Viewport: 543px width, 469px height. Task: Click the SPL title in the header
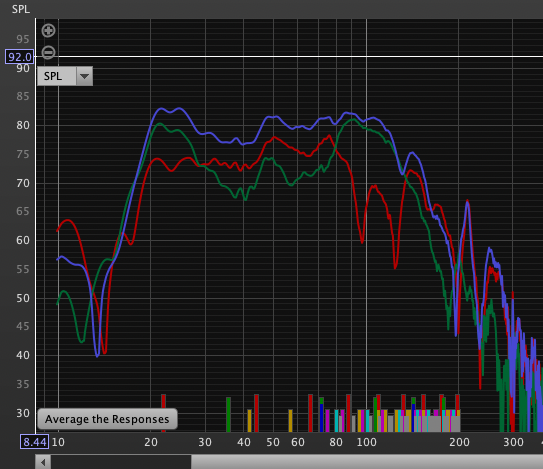pyautogui.click(x=21, y=9)
